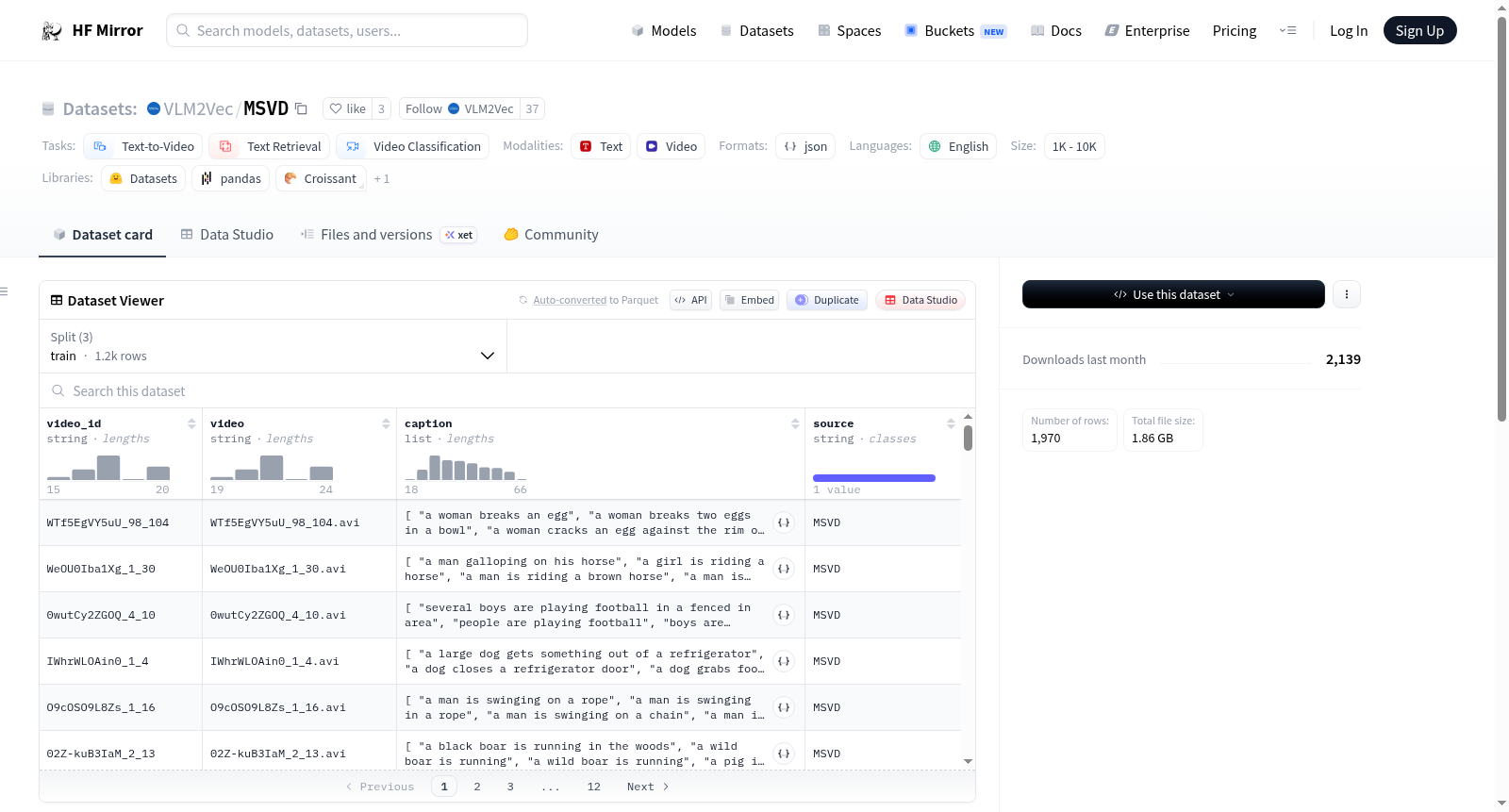Open the Pricing page
This screenshot has height=812, width=1509.
point(1235,30)
